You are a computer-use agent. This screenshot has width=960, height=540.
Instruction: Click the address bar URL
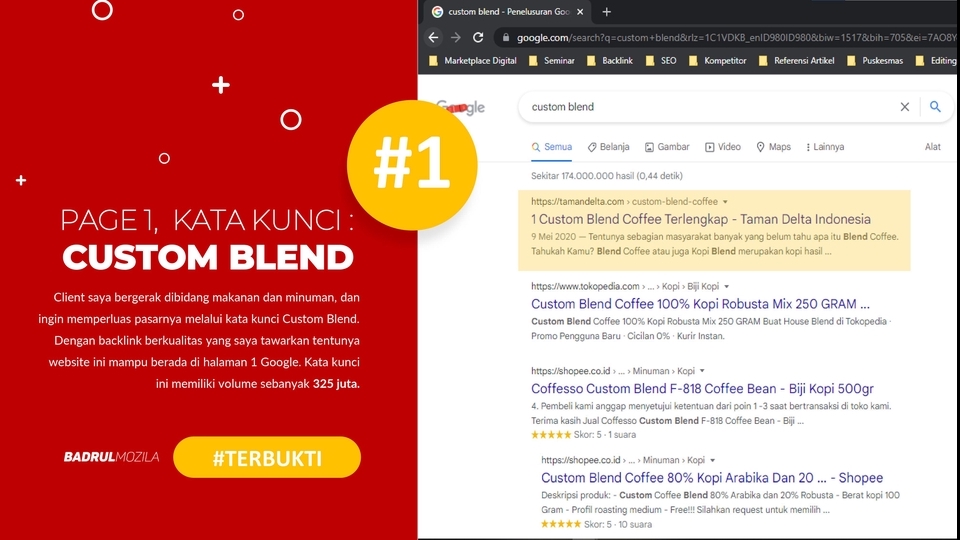(735, 37)
